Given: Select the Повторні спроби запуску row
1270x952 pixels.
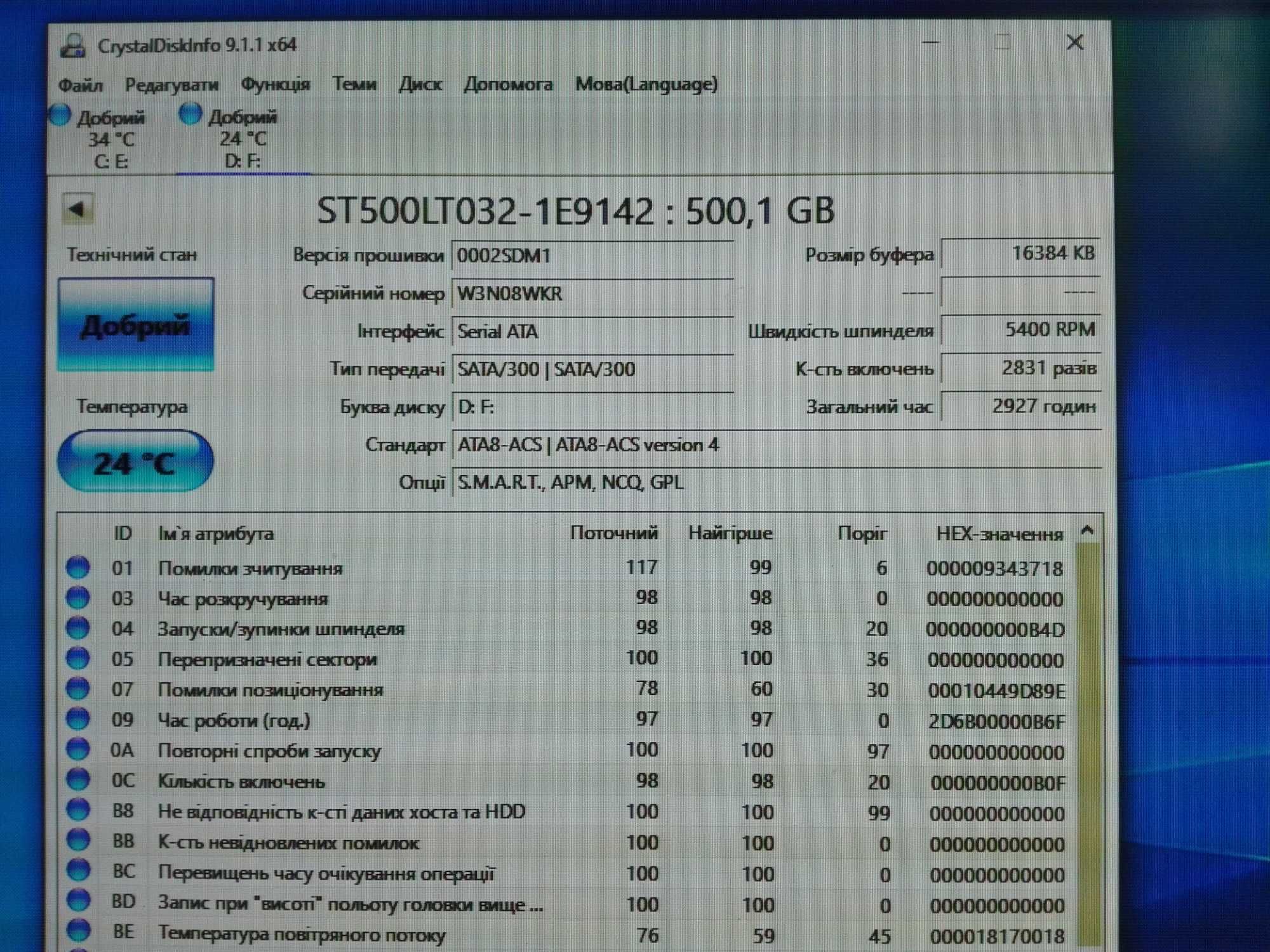Looking at the screenshot, I should tap(568, 750).
